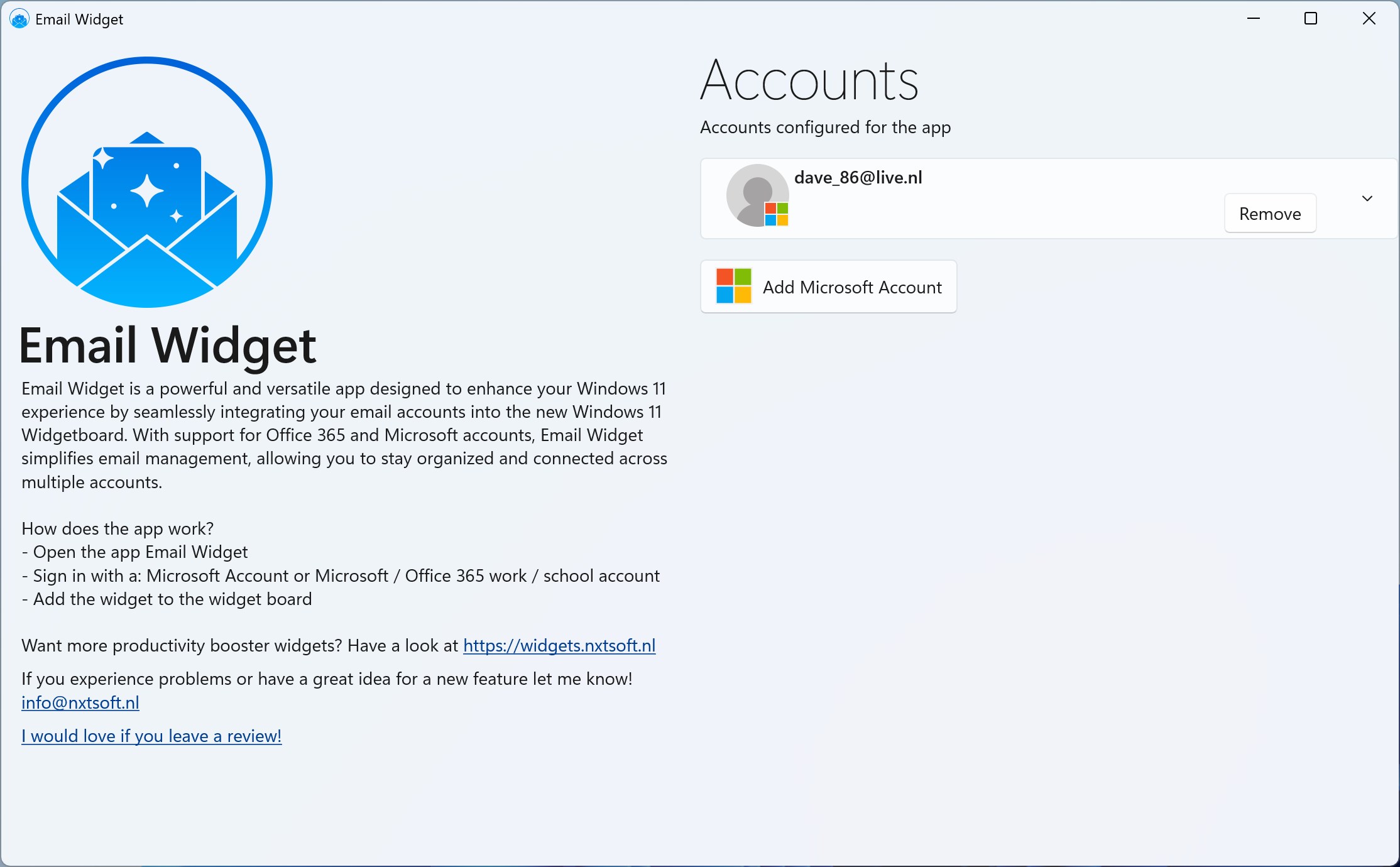Open the info@nxtsoft.nl email link
This screenshot has height=867, width=1400.
80,702
